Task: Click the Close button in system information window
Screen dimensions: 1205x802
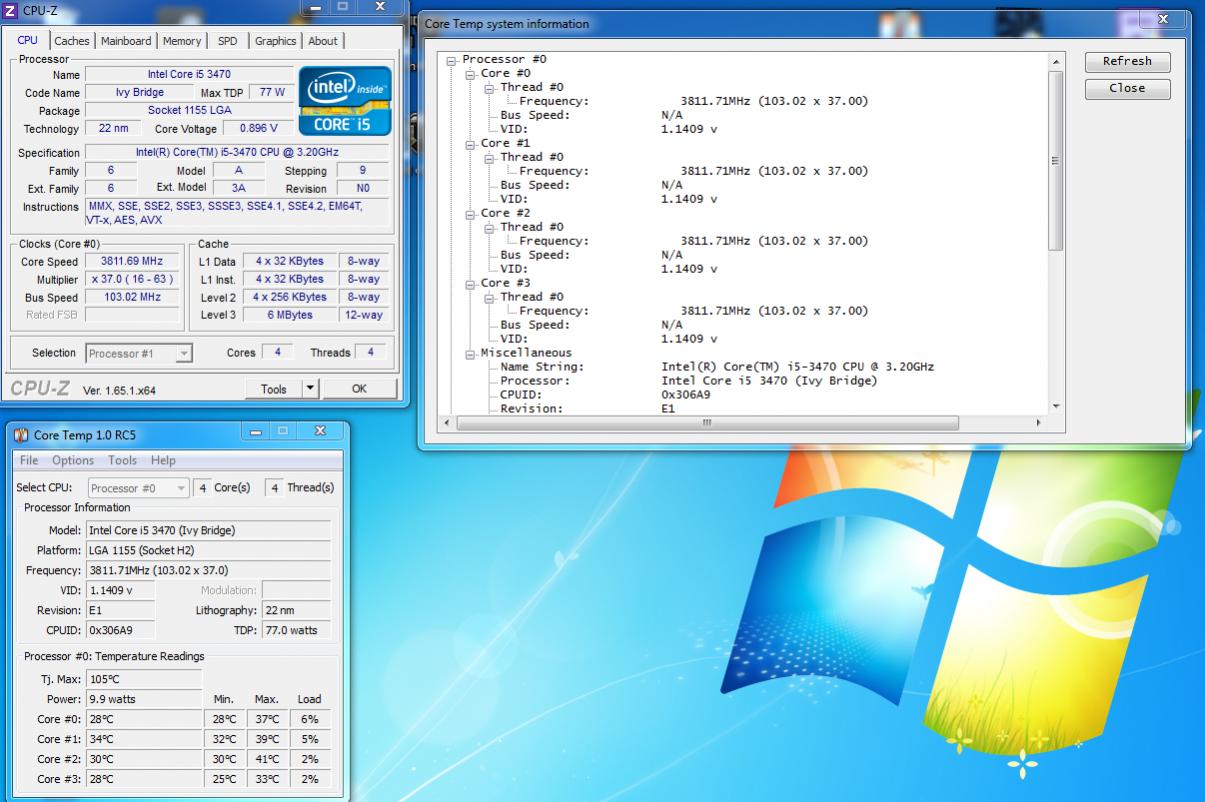Action: tap(1127, 88)
